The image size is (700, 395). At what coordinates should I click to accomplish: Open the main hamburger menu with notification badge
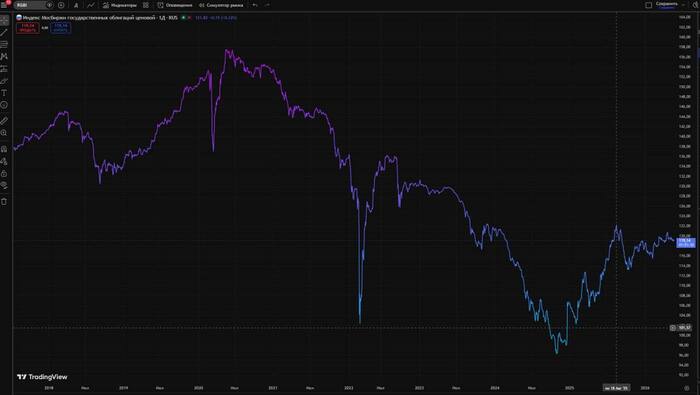4,5
